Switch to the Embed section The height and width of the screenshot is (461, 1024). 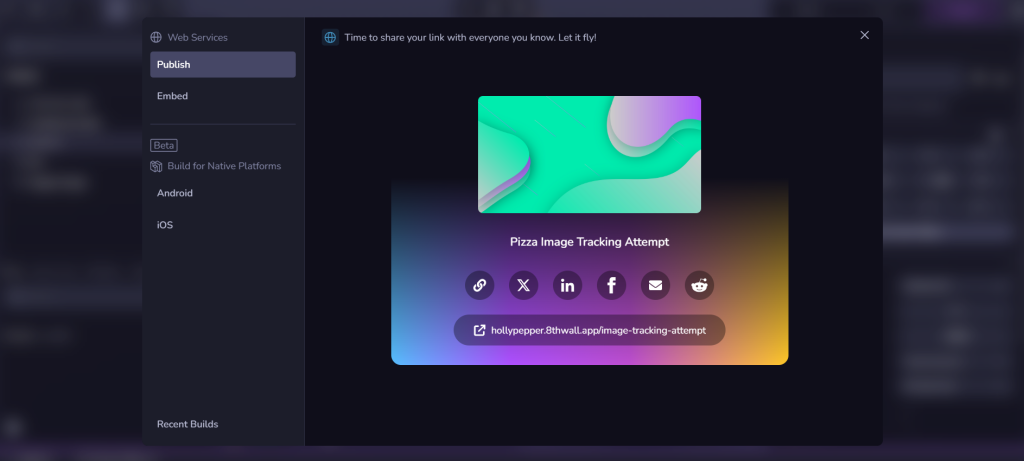(x=172, y=96)
